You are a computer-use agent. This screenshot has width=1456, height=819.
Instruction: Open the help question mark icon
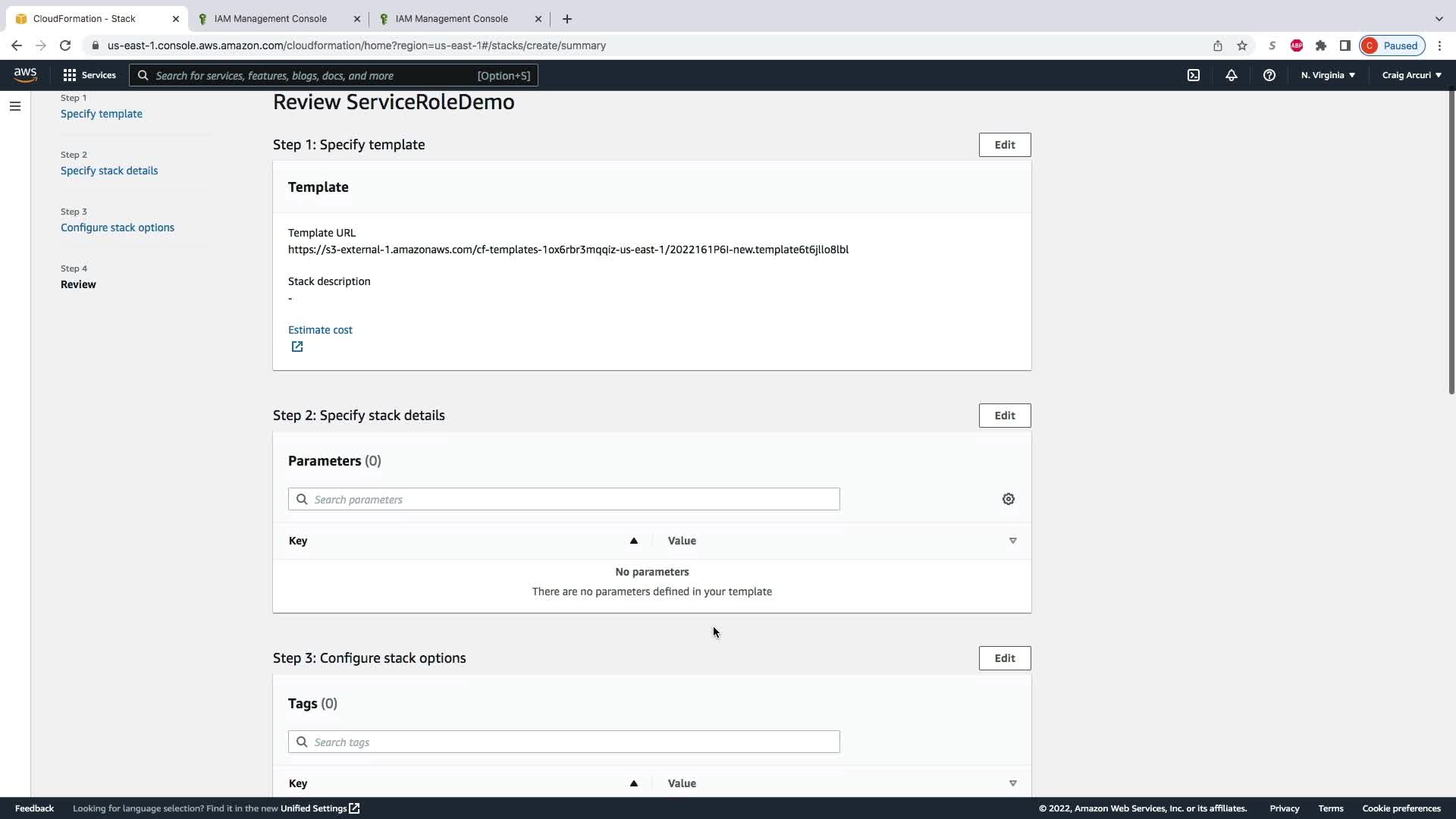coord(1269,75)
